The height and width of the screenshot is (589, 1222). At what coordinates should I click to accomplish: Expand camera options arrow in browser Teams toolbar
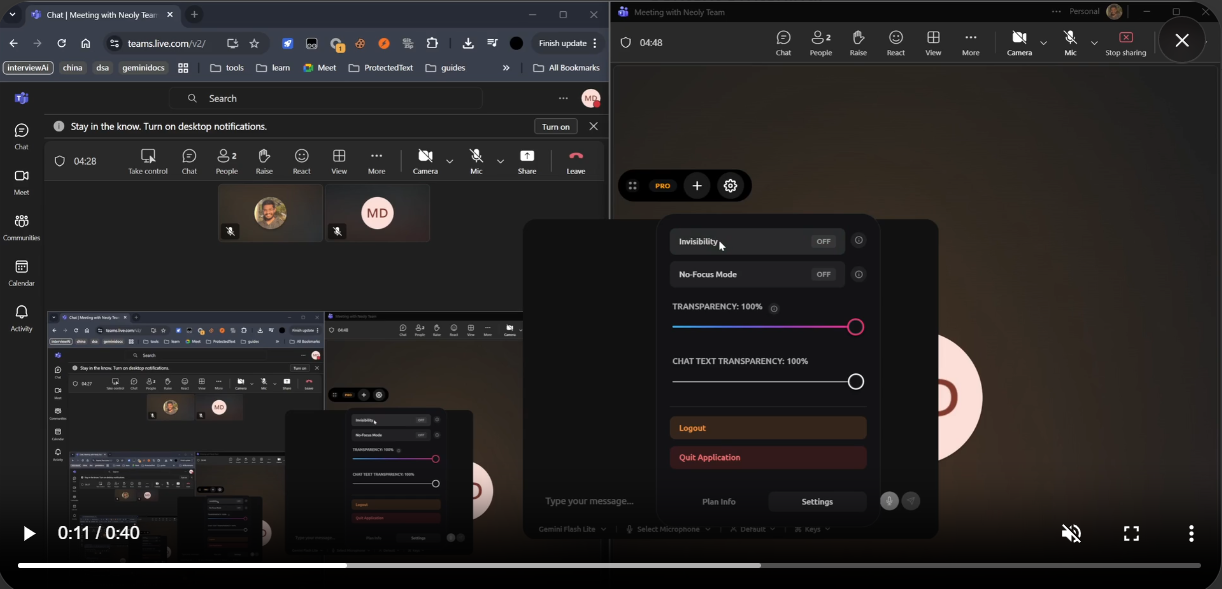click(x=449, y=161)
